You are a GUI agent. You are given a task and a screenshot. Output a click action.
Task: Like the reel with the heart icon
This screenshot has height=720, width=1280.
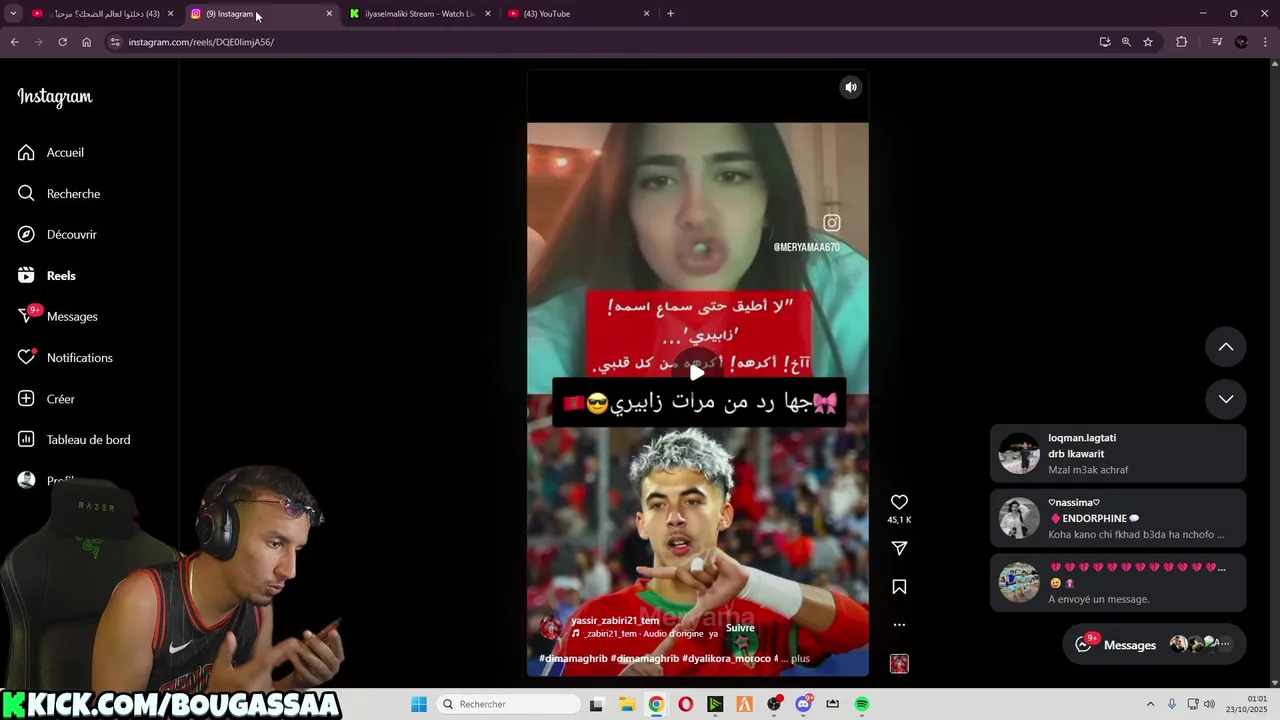(899, 502)
